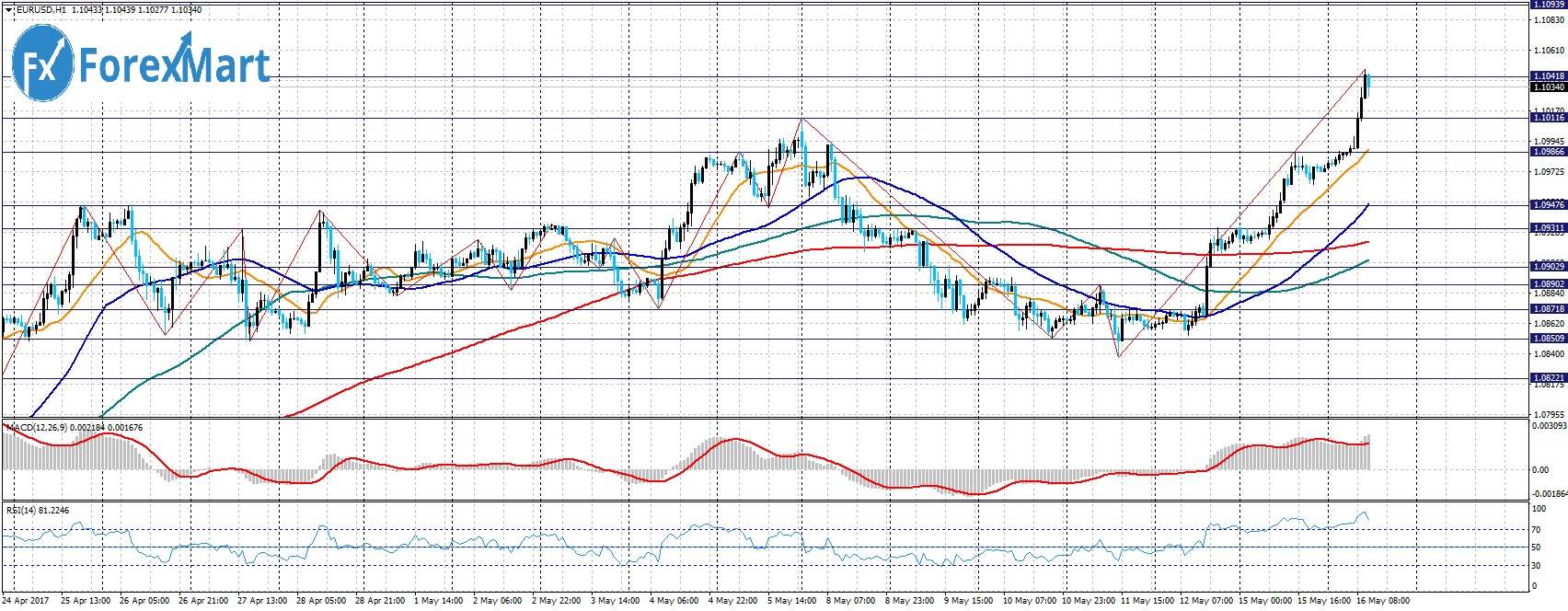1568x611 pixels.
Task: Click the time axis label 10 May 07:00
Action: (1030, 601)
